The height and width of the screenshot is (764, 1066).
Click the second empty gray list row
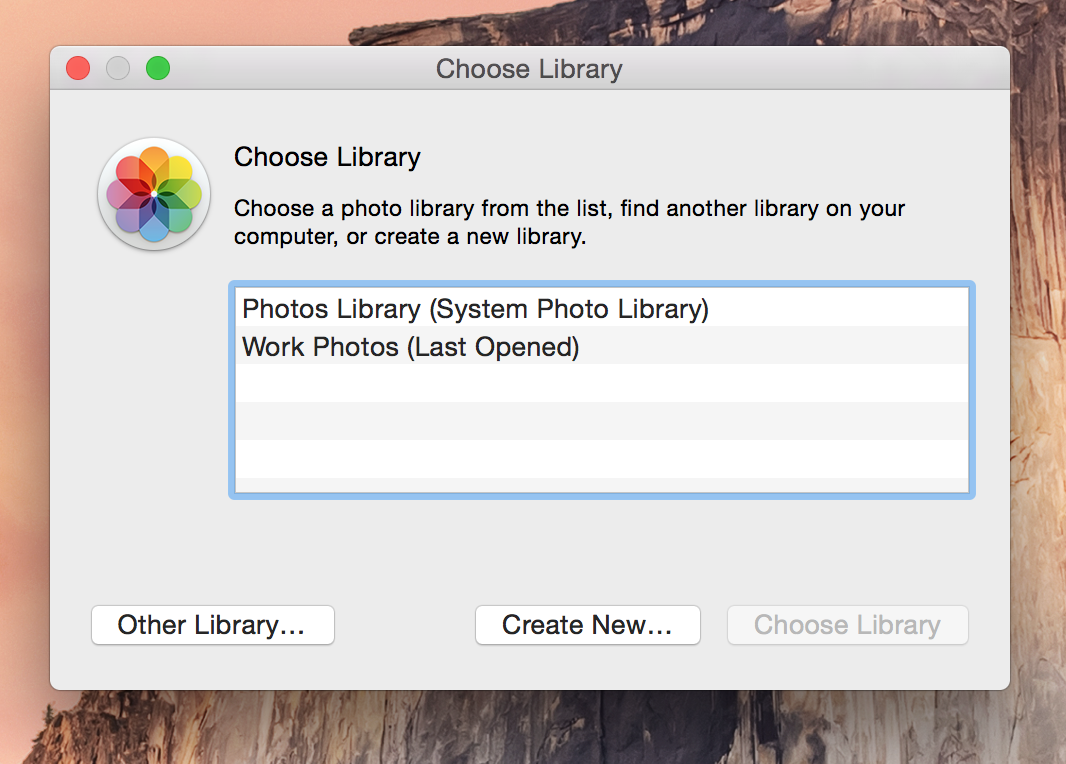coord(602,421)
